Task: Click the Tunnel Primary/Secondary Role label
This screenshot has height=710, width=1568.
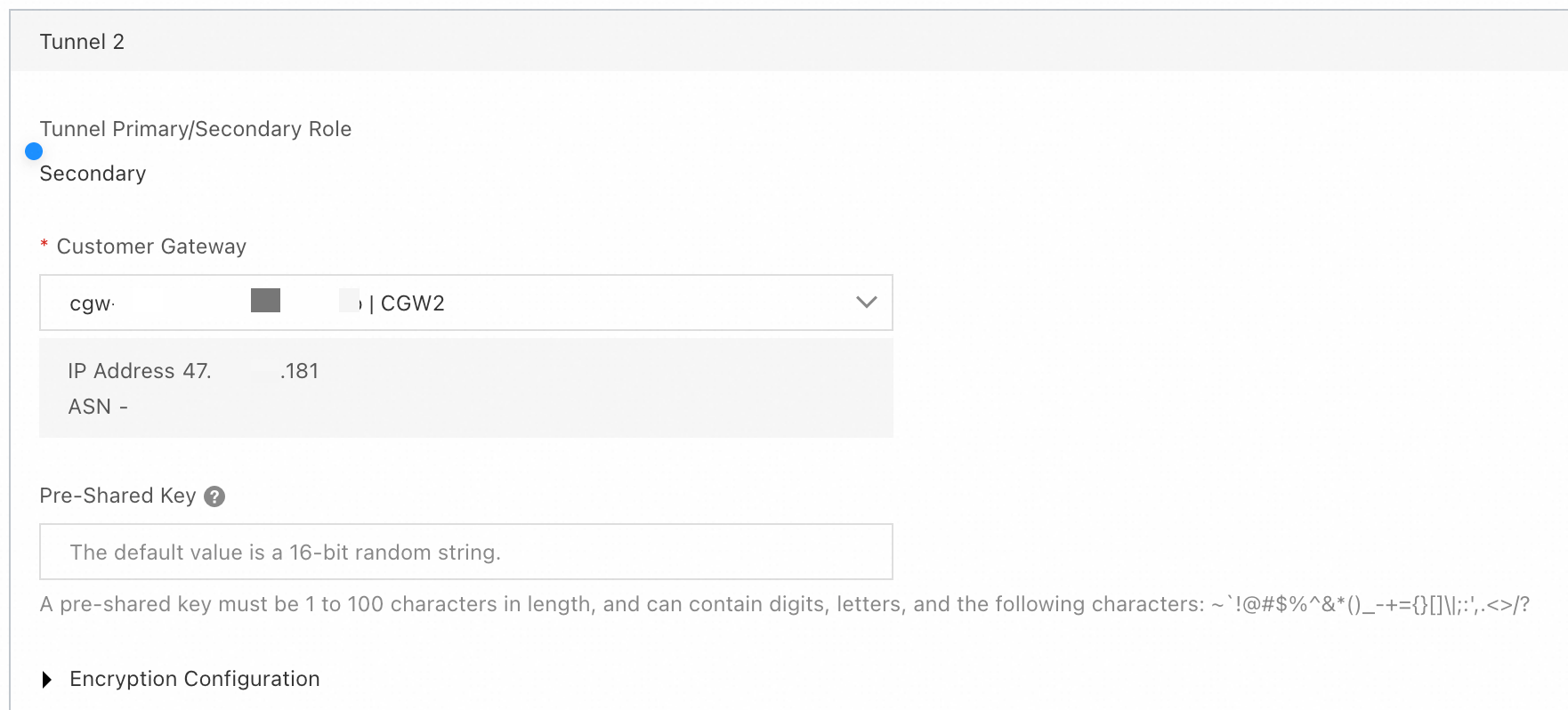Action: coord(196,129)
